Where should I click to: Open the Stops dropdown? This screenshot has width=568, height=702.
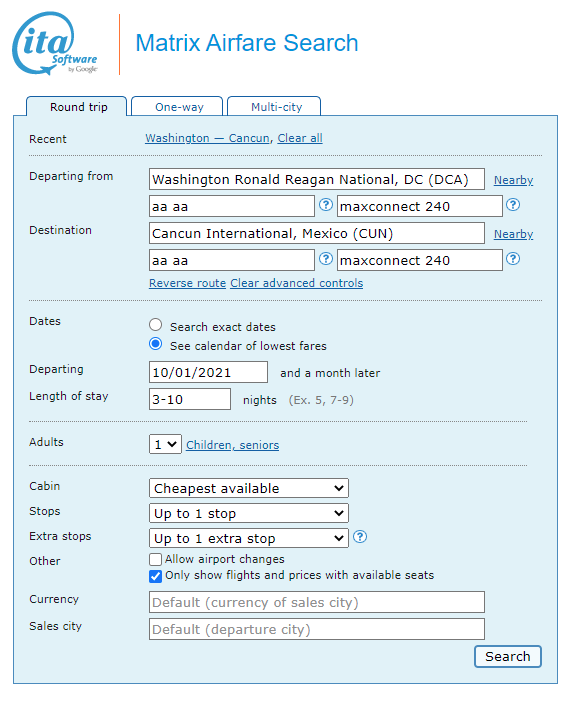(249, 513)
